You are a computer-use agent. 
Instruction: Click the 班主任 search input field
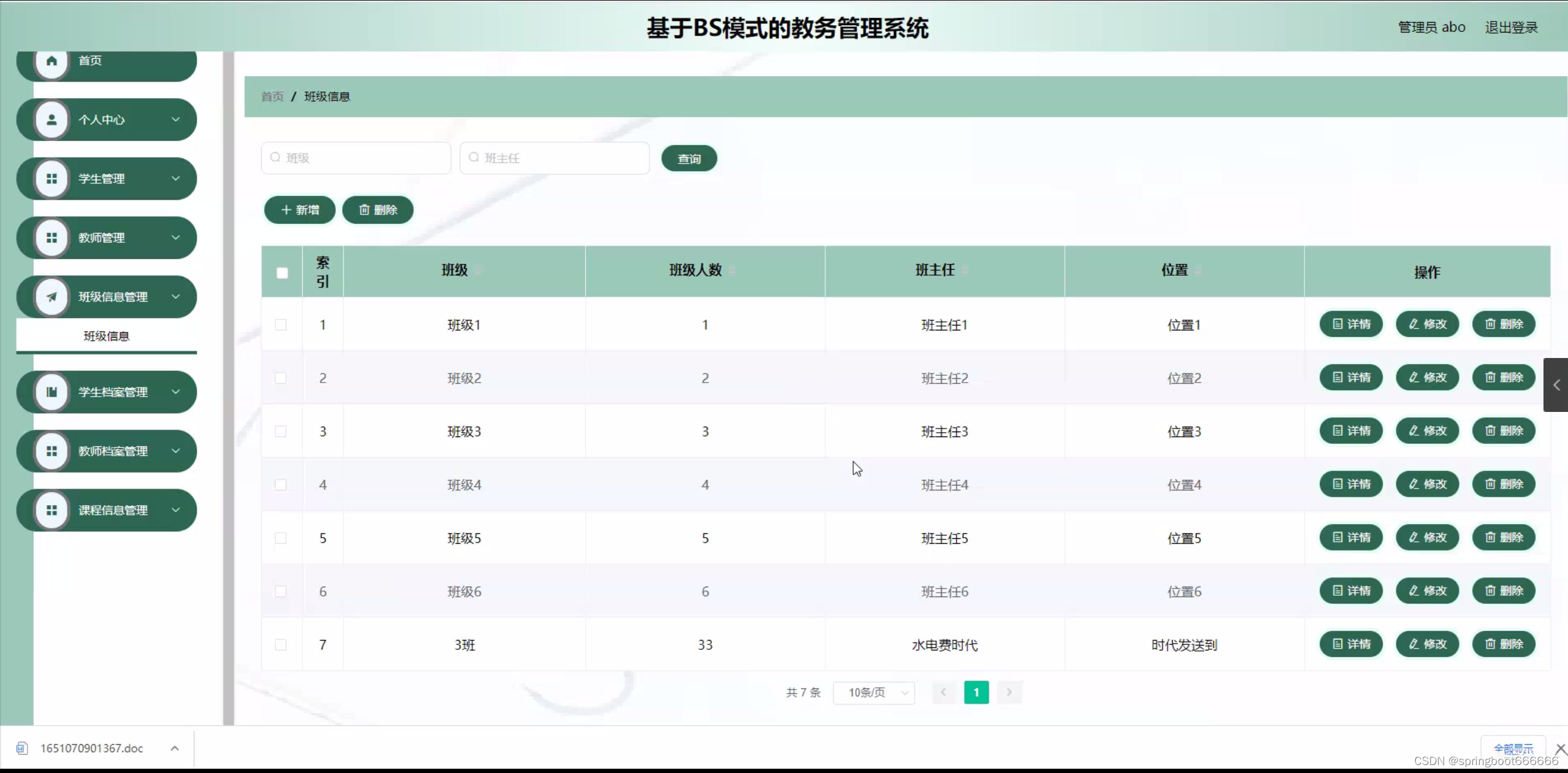click(555, 158)
